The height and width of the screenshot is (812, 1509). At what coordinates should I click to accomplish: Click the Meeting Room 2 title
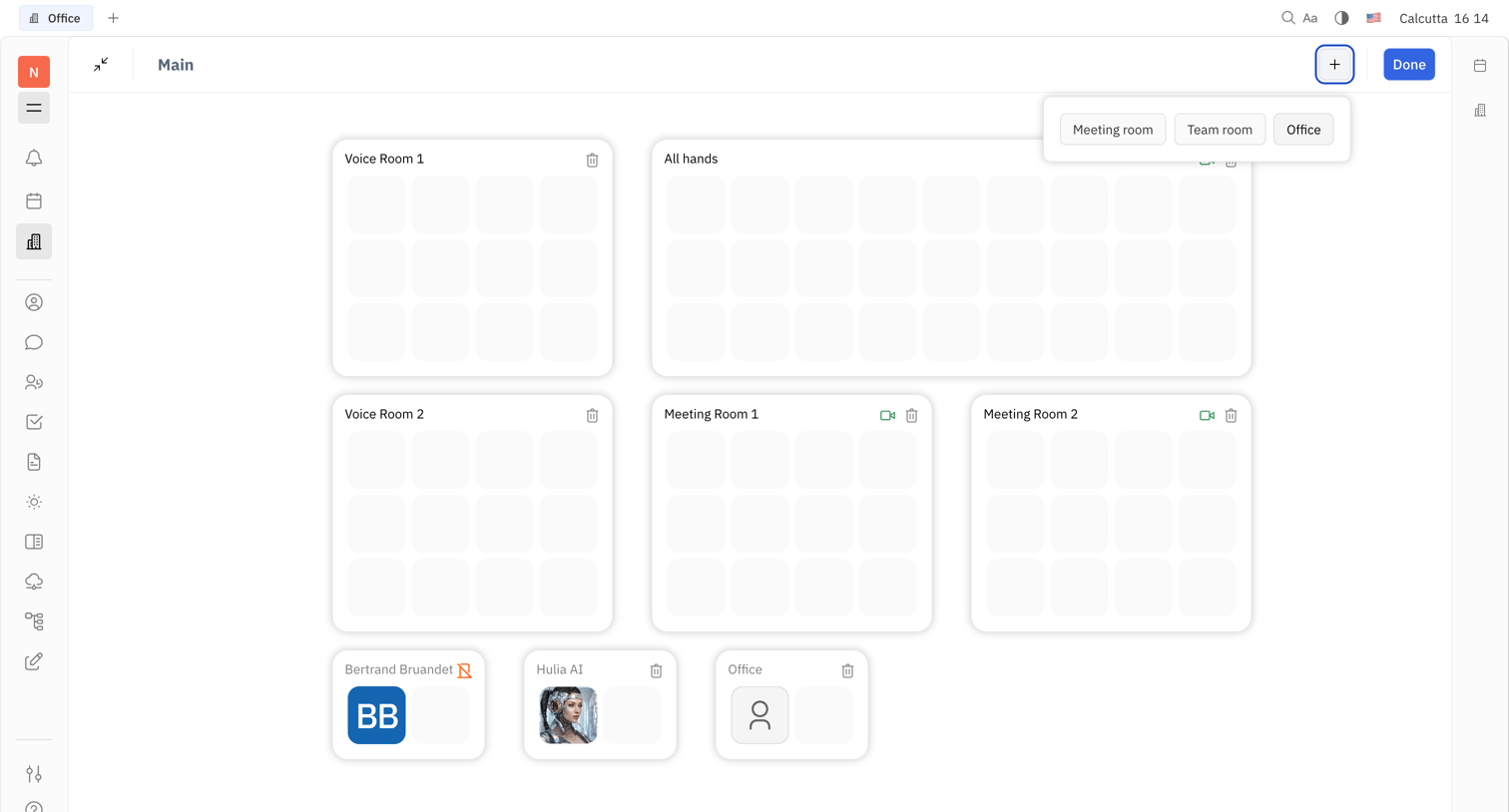tap(1031, 414)
